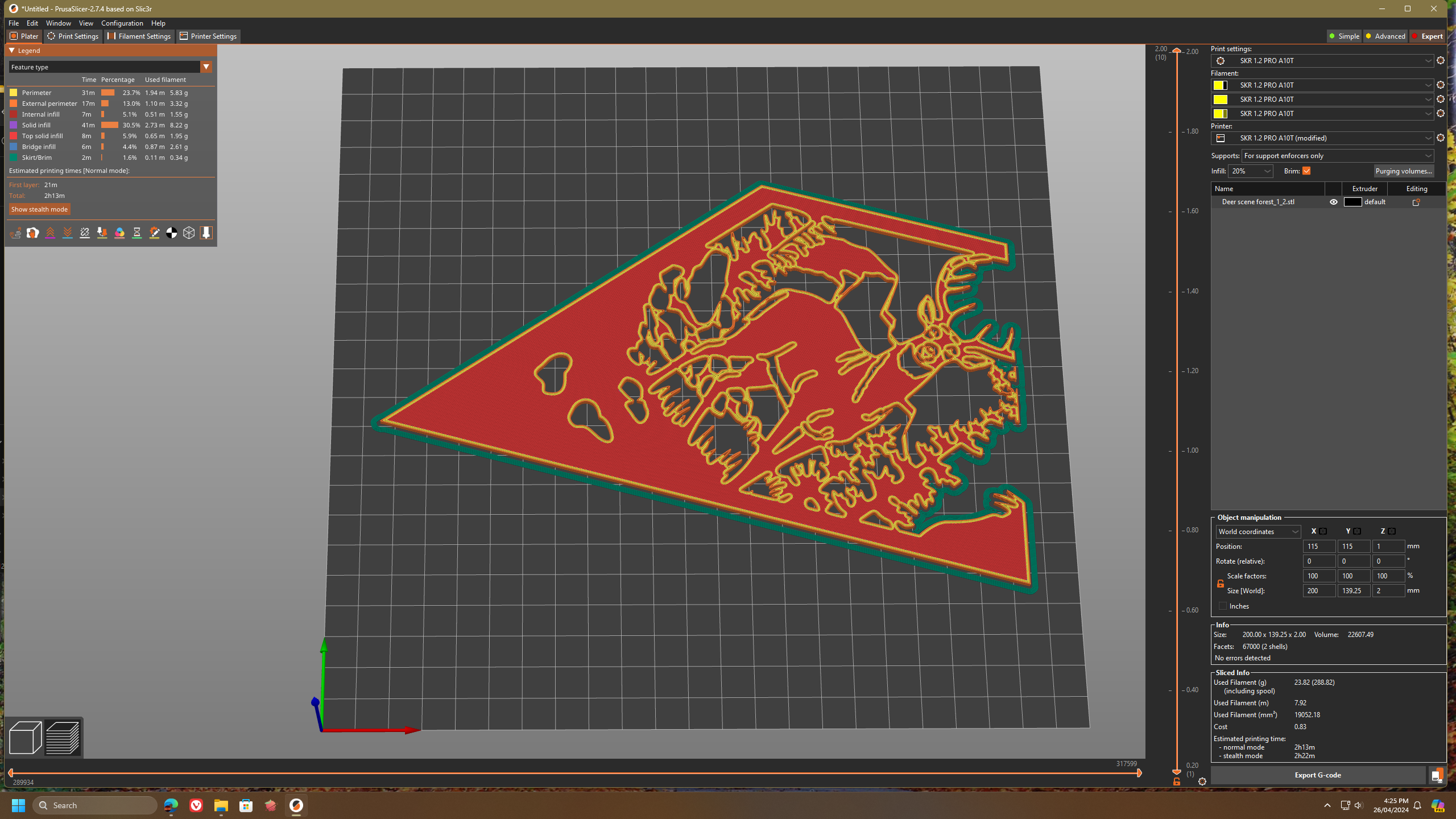Toggle center of gravity icon

[171, 233]
